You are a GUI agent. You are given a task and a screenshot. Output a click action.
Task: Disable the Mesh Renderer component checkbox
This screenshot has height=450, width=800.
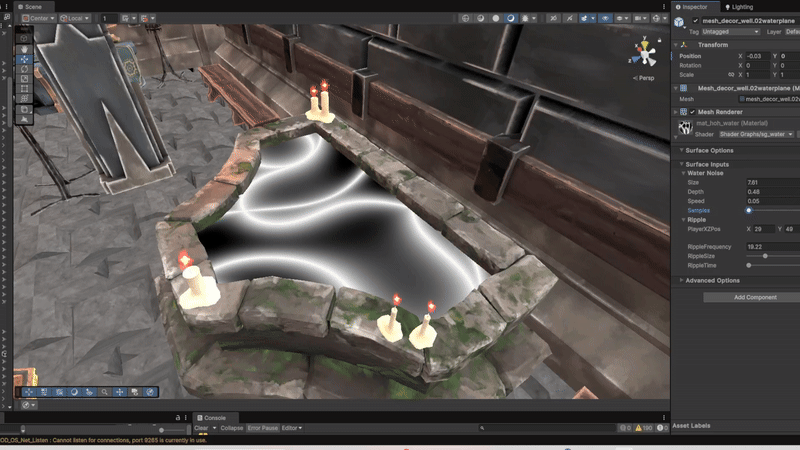(x=692, y=112)
